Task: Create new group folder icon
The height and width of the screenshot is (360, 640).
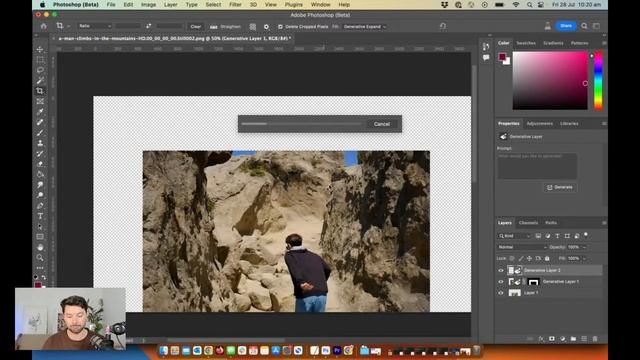Action: click(573, 339)
